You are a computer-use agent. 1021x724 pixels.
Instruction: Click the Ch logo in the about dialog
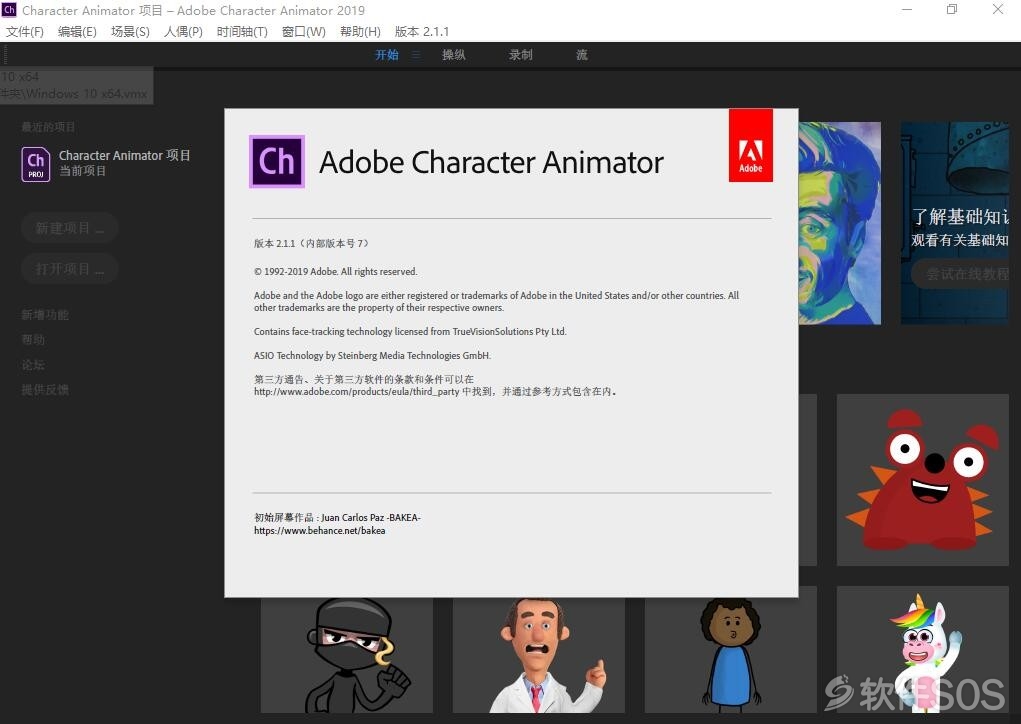(277, 161)
